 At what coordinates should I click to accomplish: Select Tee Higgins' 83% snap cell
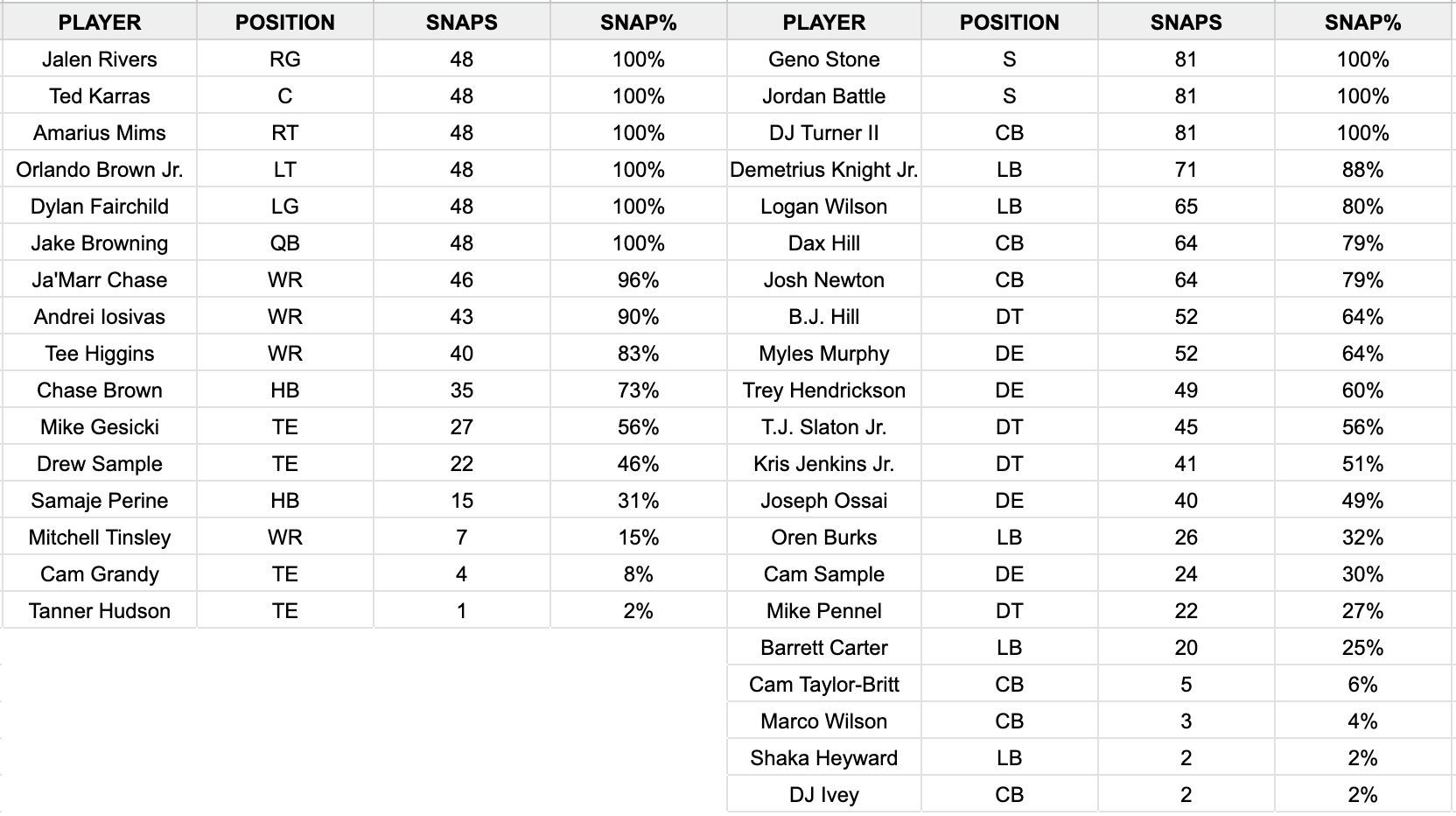click(638, 354)
